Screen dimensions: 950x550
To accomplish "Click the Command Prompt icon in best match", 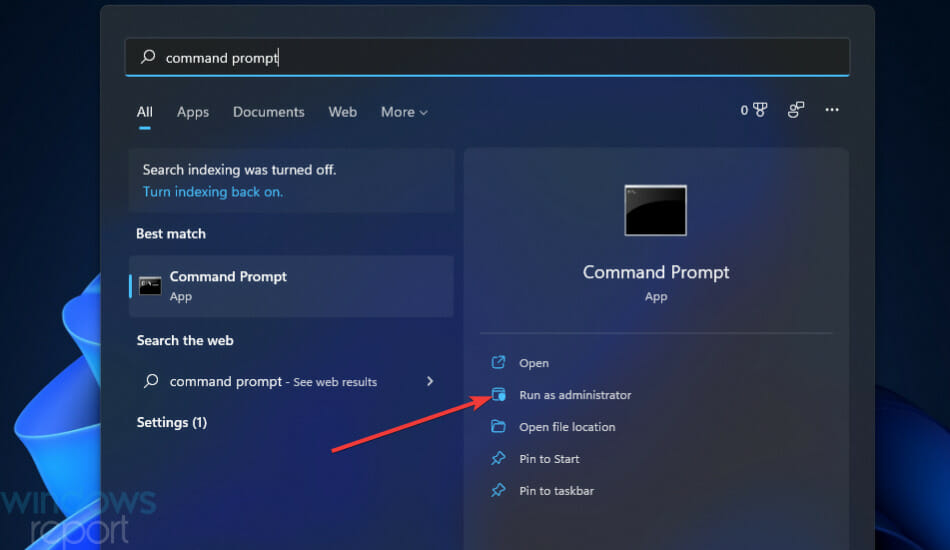I will pos(150,286).
